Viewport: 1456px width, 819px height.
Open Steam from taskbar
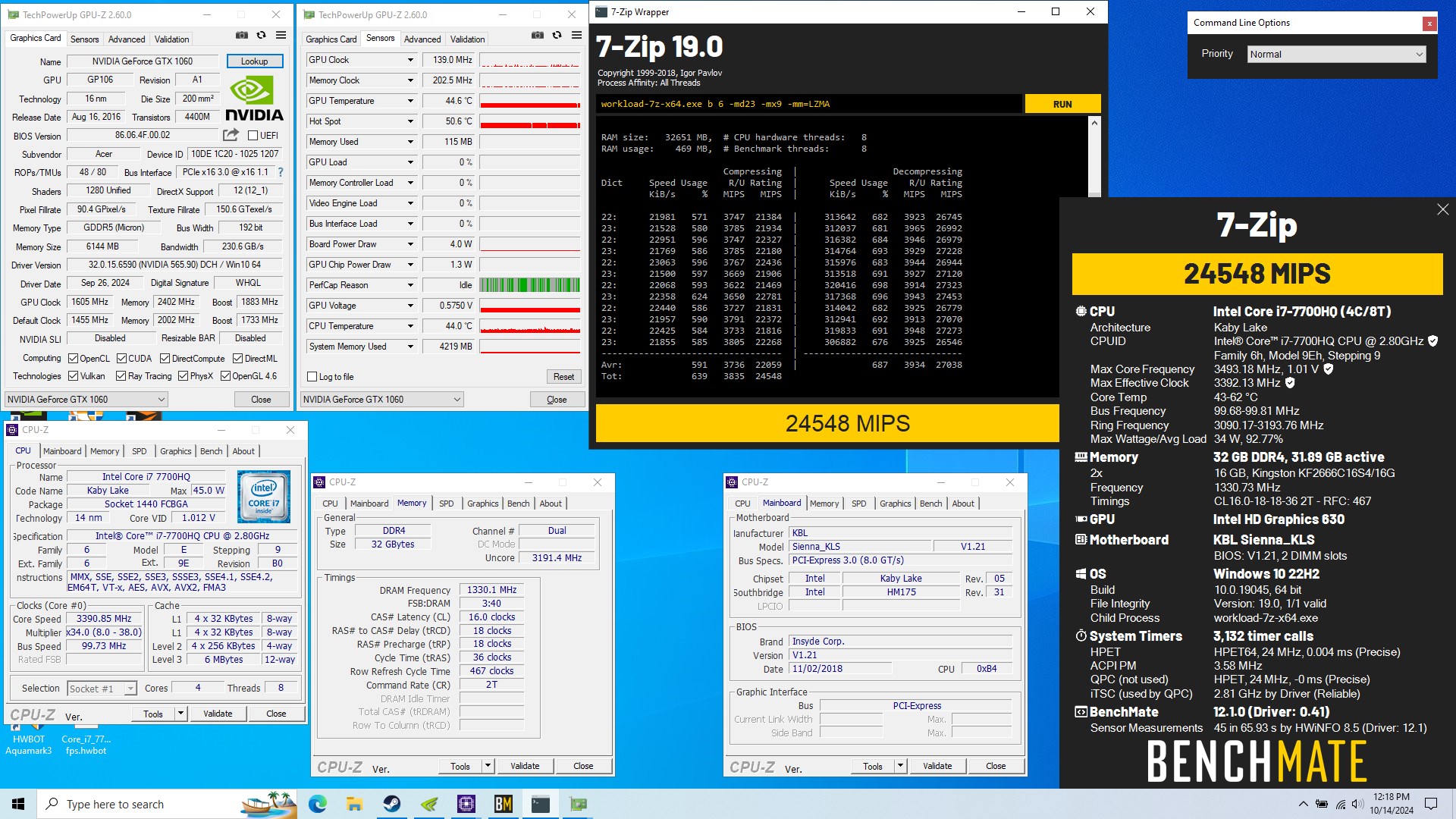pos(391,804)
